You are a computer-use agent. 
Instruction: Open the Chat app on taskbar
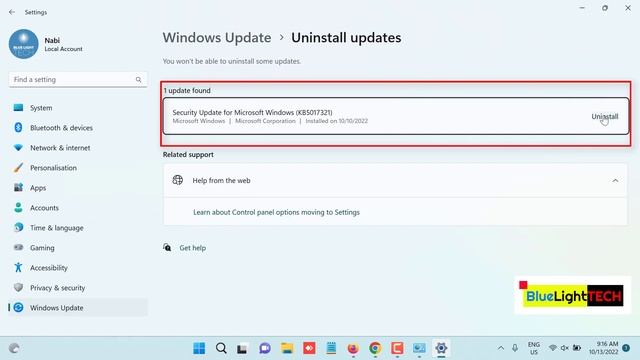pyautogui.click(x=265, y=348)
